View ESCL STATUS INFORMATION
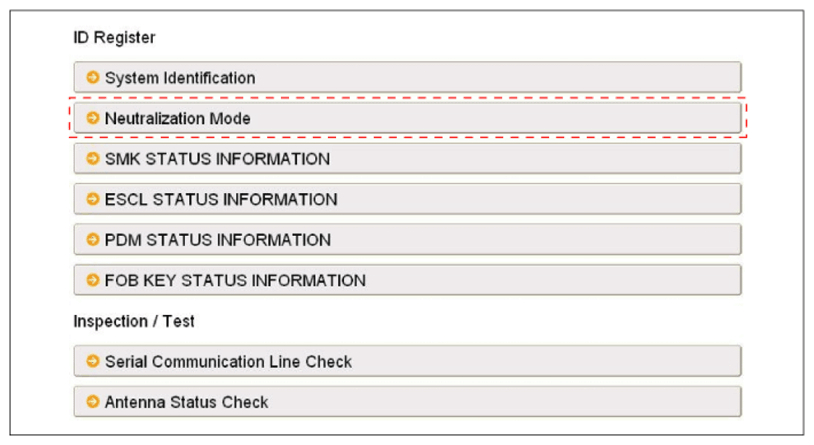814x445 pixels. (x=220, y=199)
